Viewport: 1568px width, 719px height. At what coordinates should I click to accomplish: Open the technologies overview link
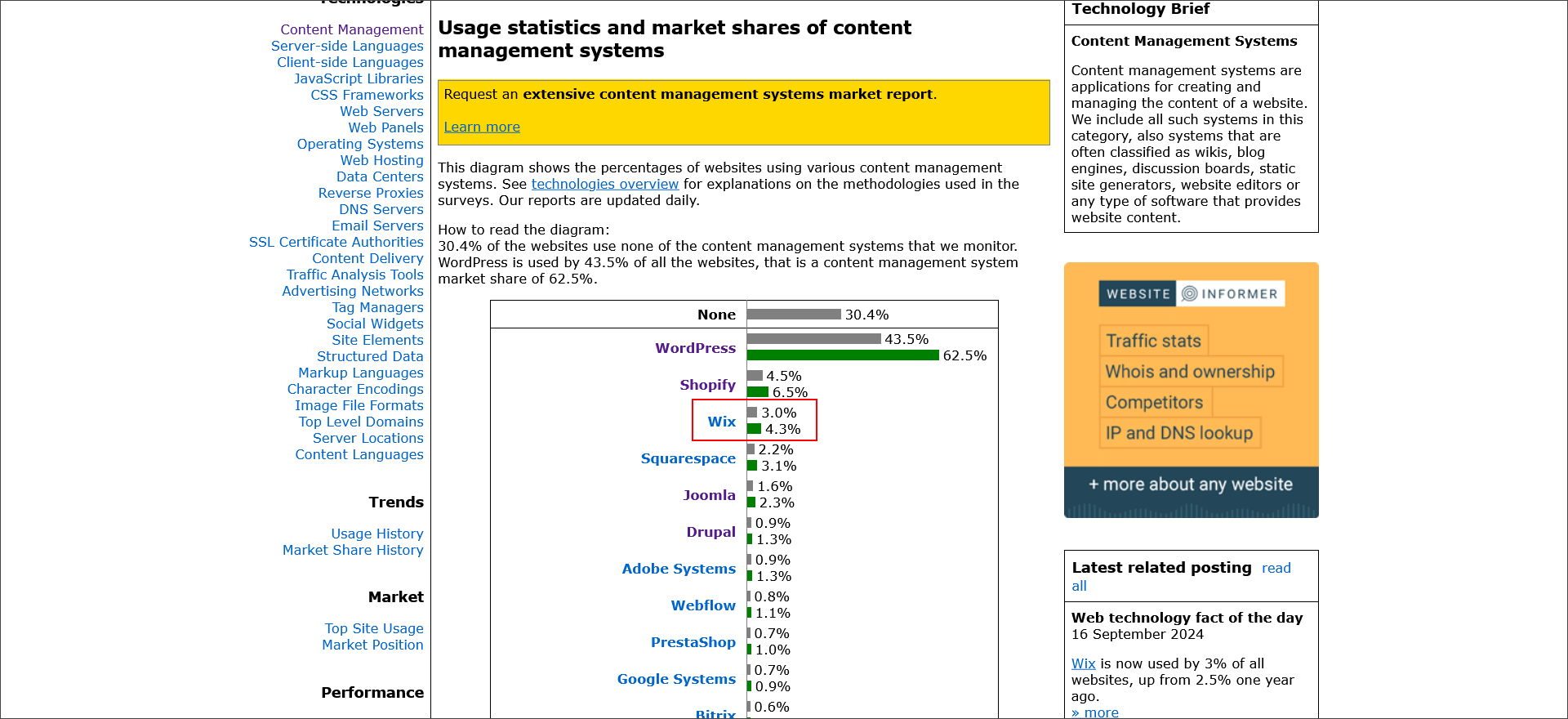[605, 184]
